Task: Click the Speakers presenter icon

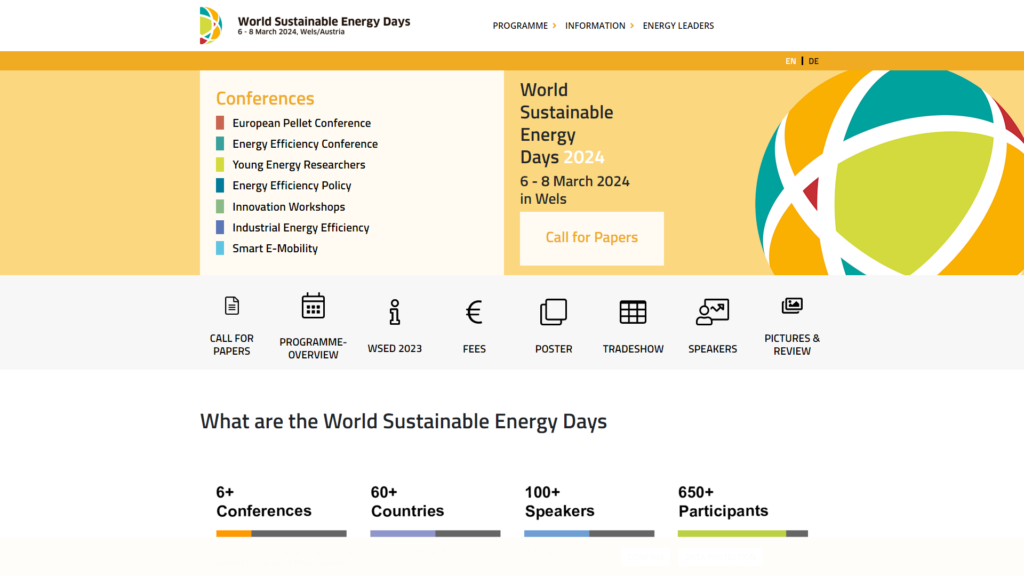Action: click(712, 312)
